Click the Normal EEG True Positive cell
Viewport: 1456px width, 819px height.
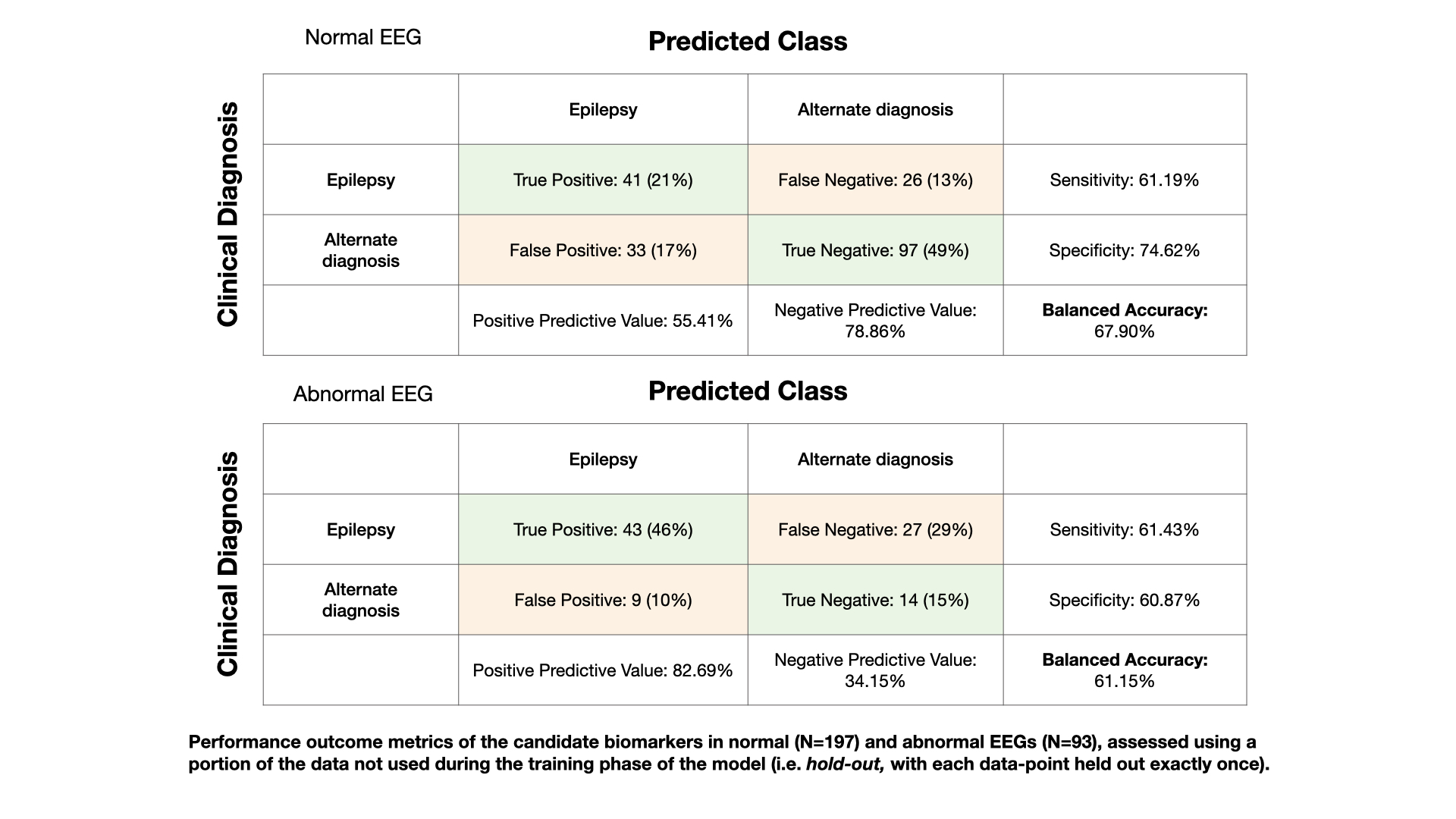603,180
